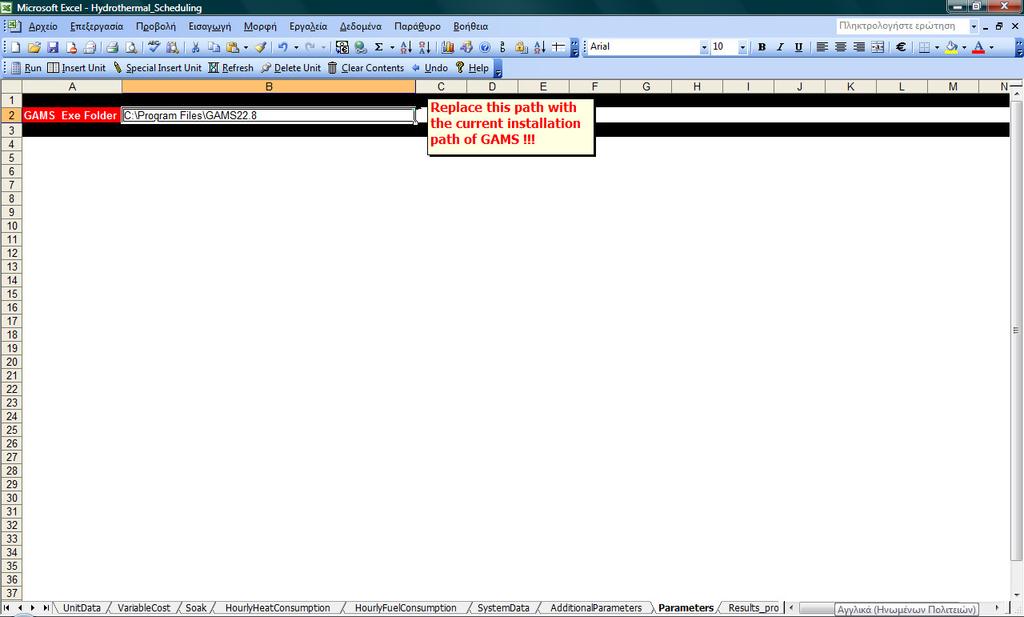Open the Εισαγωγή menu
1024x617 pixels.
point(210,26)
